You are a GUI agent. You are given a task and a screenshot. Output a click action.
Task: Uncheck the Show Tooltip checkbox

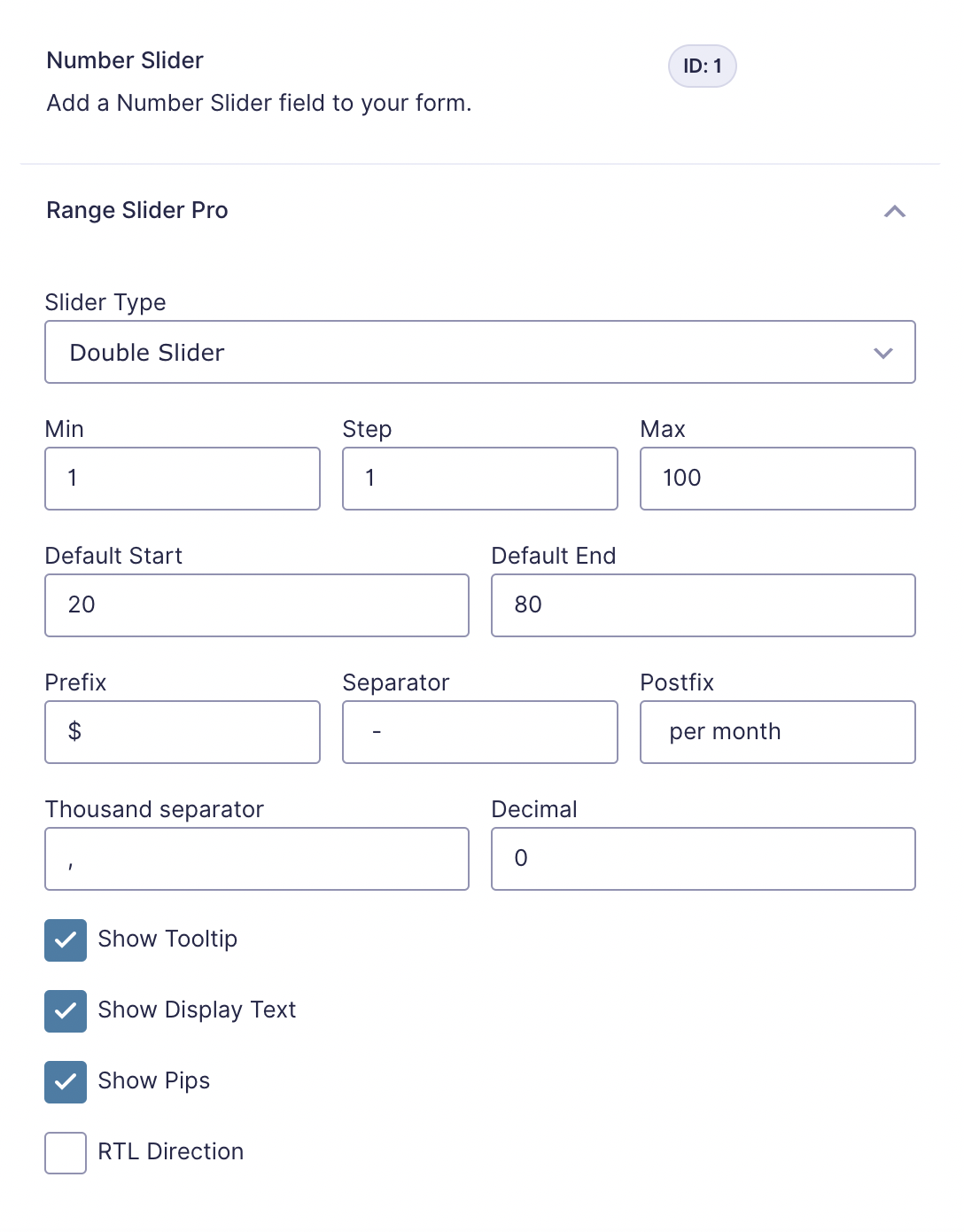click(66, 940)
